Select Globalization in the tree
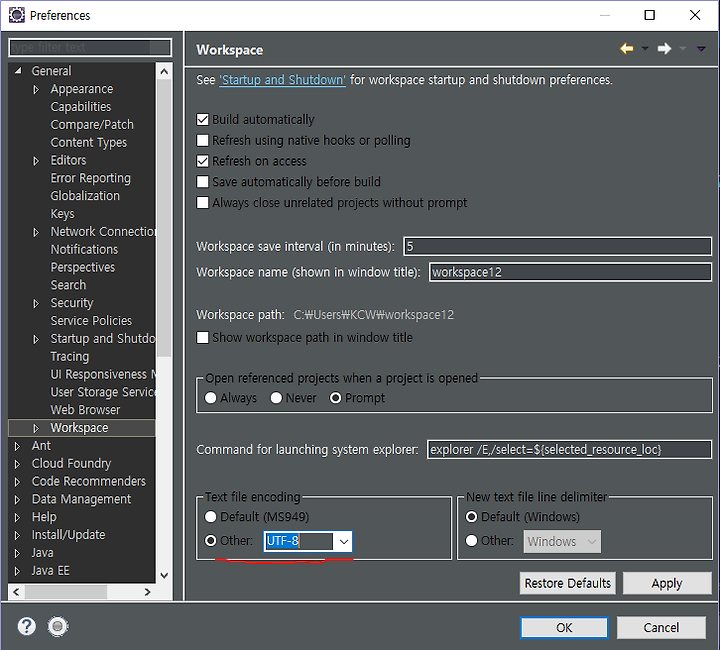 pos(85,196)
